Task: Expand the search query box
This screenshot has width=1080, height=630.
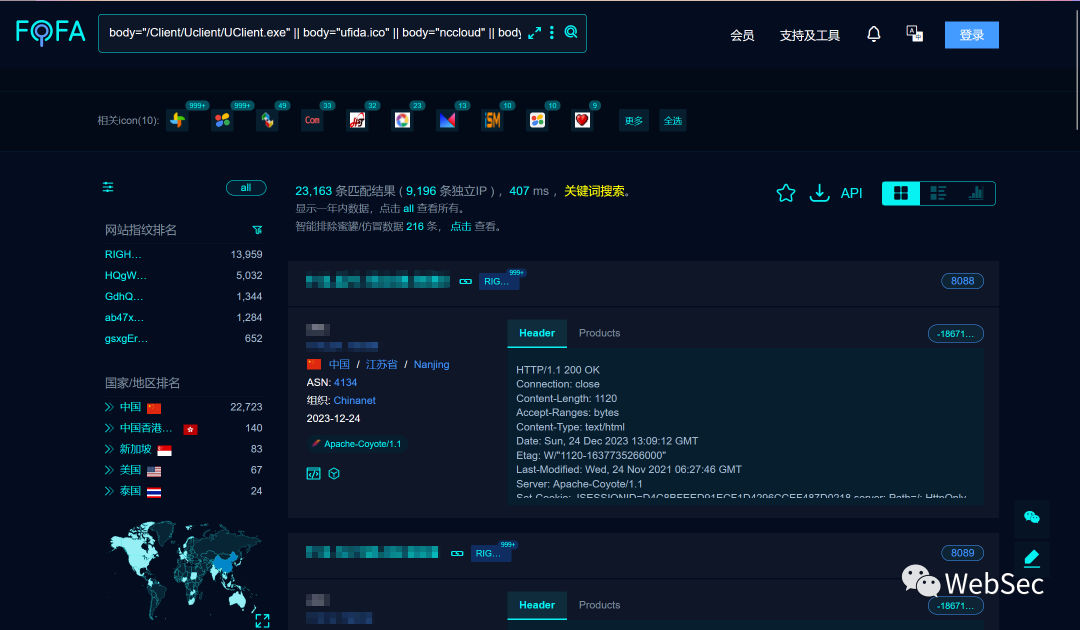Action: click(x=534, y=33)
